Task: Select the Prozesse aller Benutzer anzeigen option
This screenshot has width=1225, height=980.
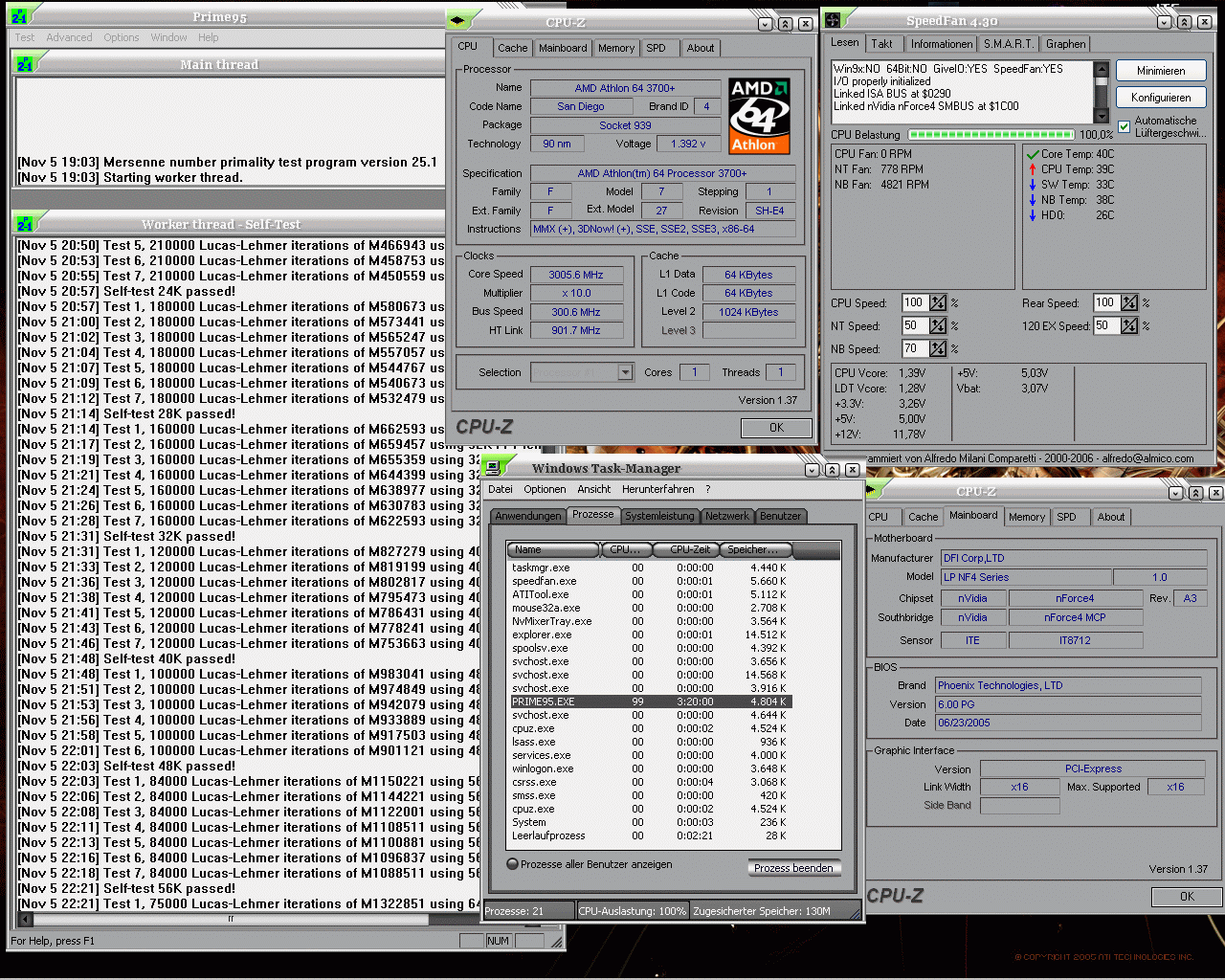Action: pyautogui.click(x=513, y=864)
